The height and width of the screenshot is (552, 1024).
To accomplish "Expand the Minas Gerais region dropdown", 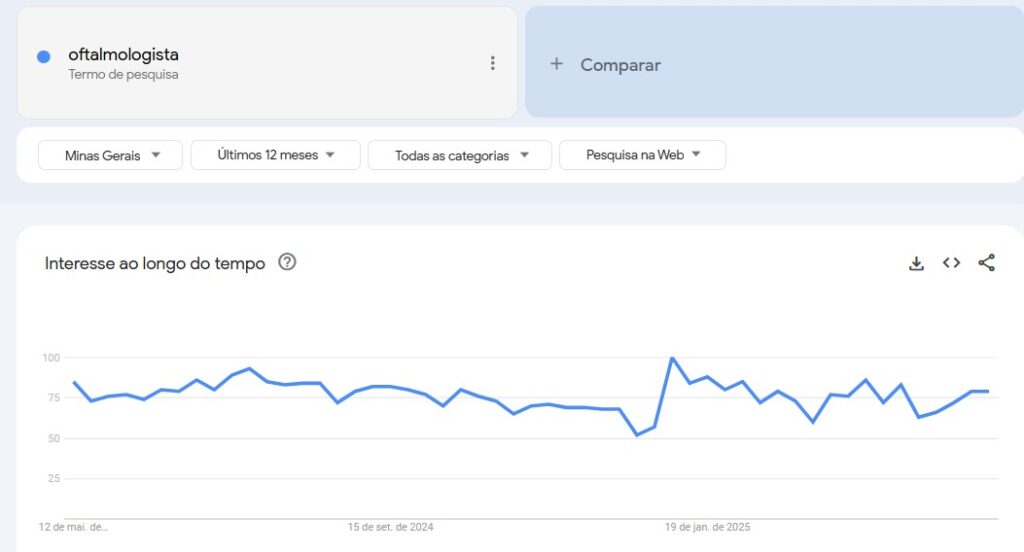I will click(x=110, y=155).
